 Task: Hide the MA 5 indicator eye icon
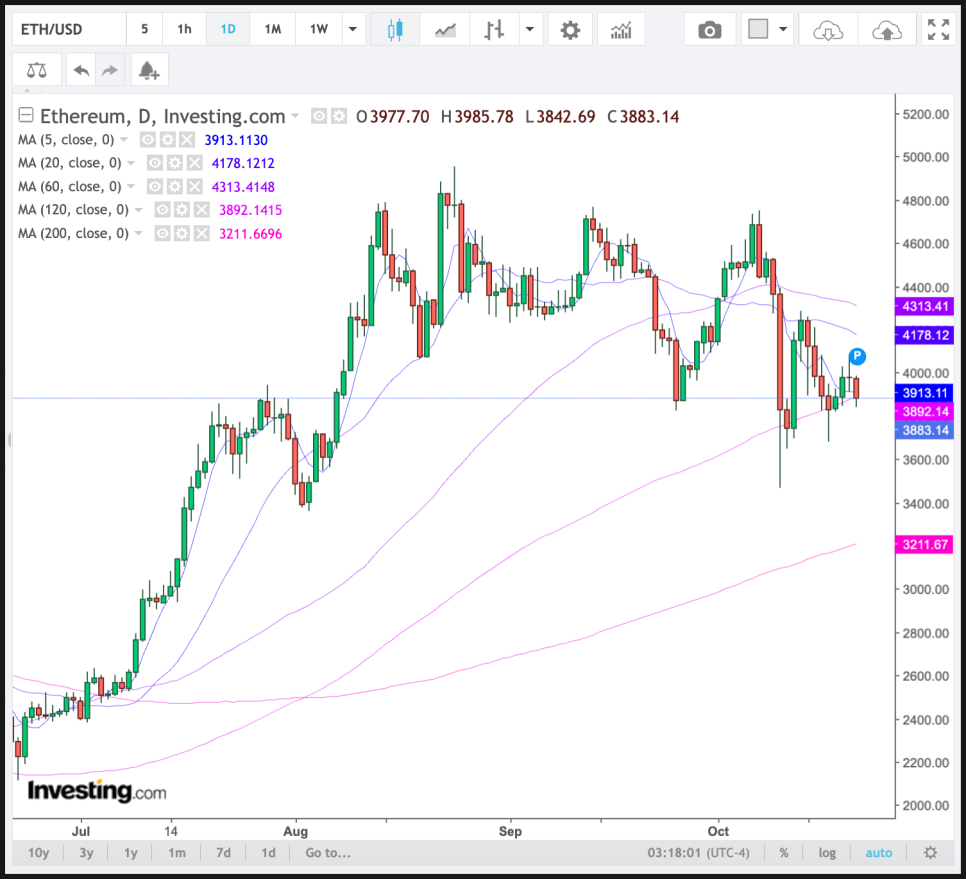148,140
